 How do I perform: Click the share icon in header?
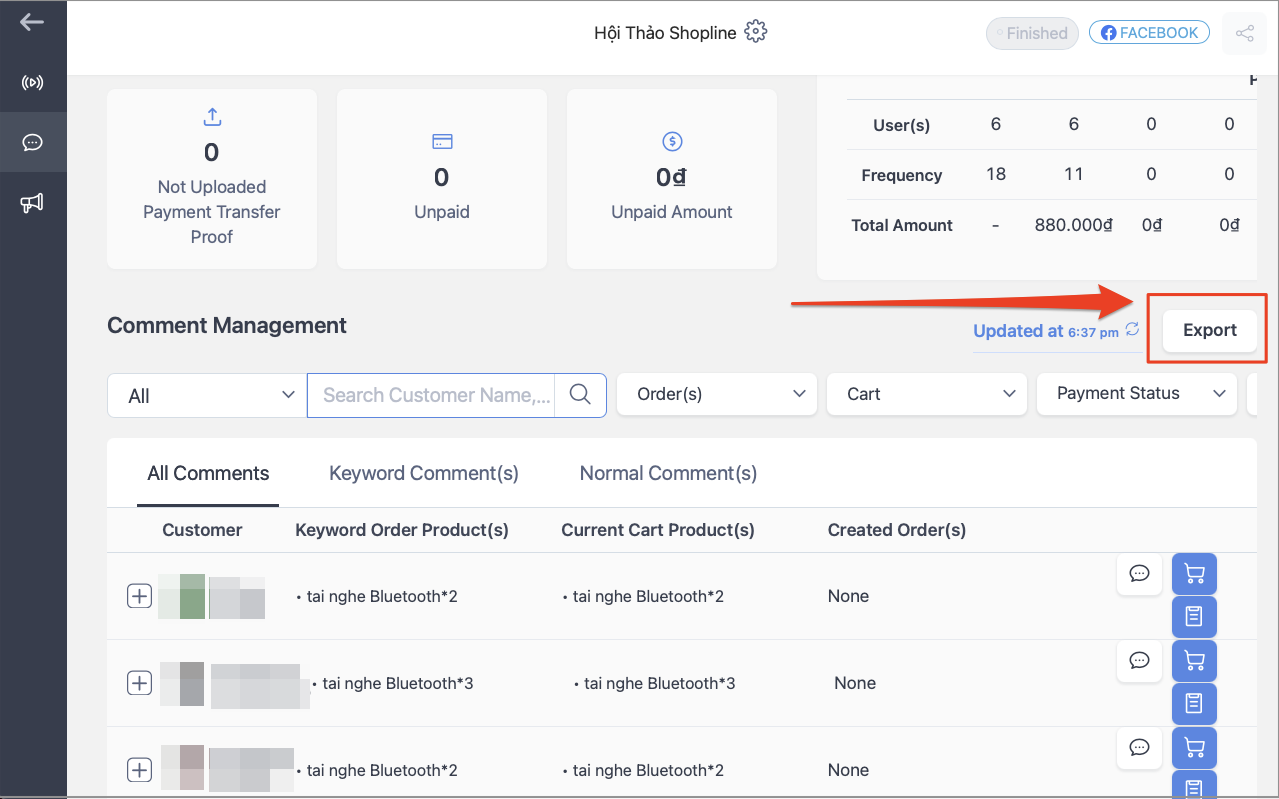[x=1244, y=33]
